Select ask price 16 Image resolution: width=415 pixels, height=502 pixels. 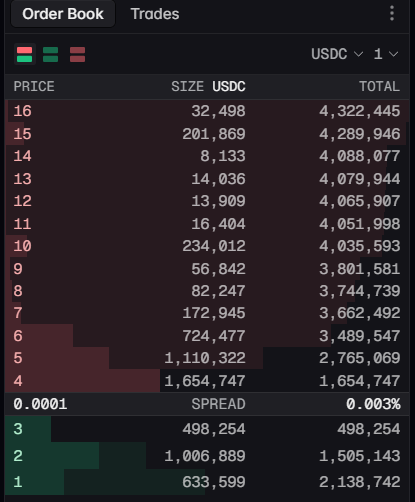(22, 111)
